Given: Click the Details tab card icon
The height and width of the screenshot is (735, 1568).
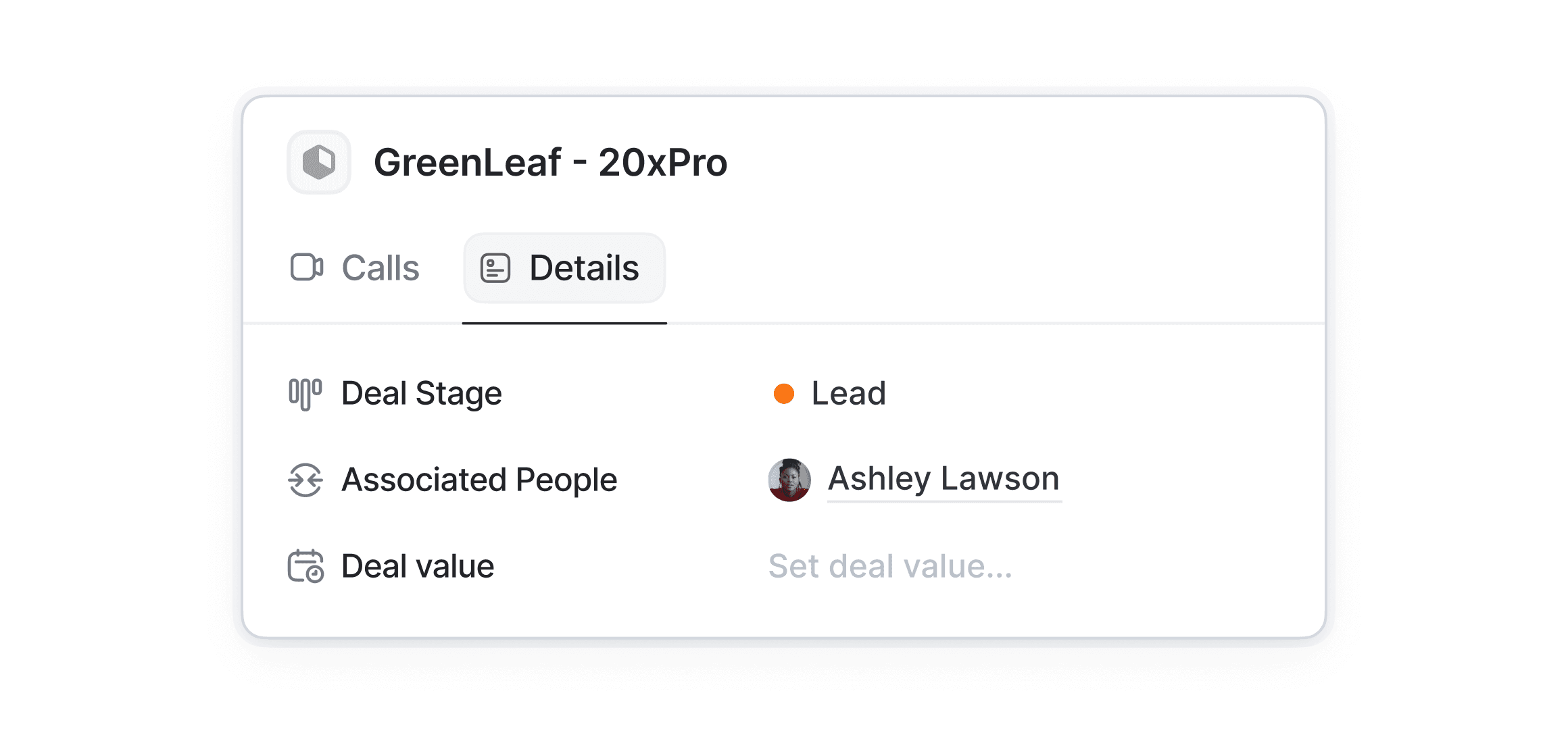Looking at the screenshot, I should (495, 268).
